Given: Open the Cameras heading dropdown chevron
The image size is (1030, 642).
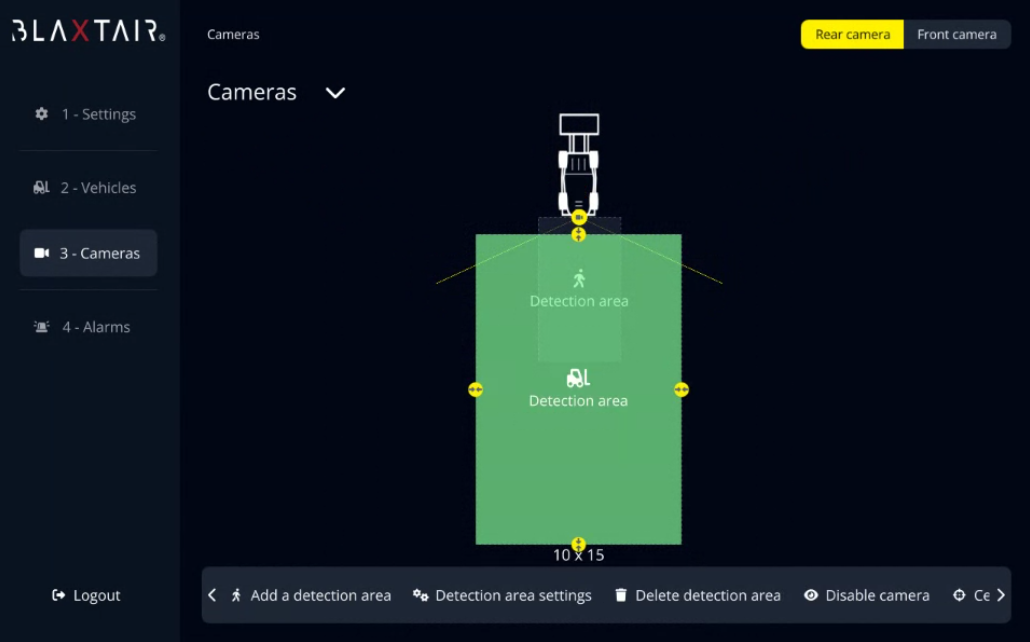Looking at the screenshot, I should (335, 93).
